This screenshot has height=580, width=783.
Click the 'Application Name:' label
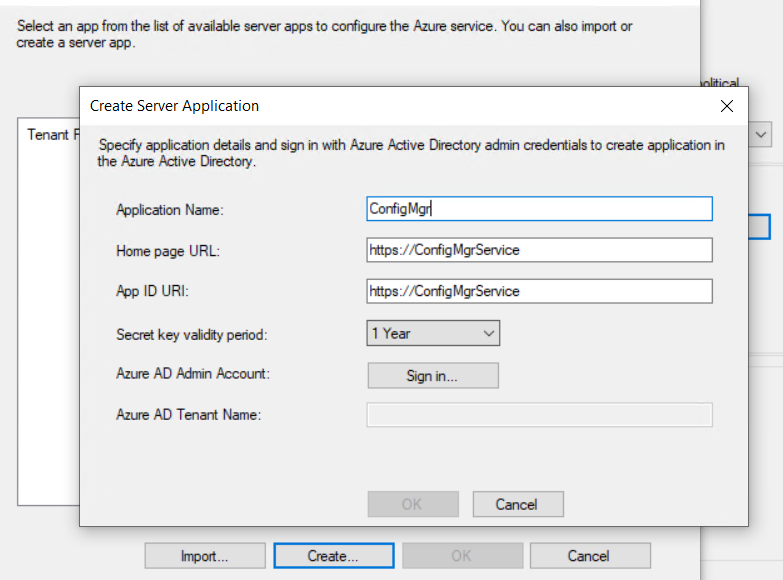click(171, 210)
